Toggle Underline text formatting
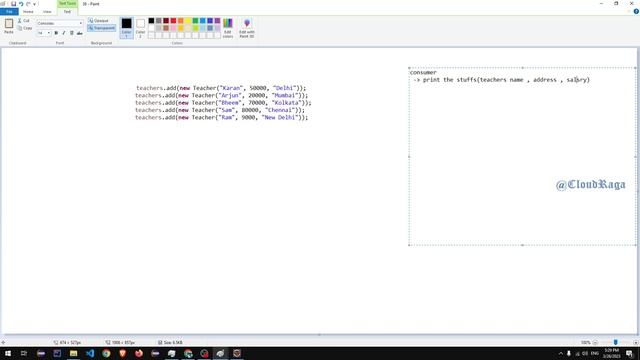Image resolution: width=640 pixels, height=360 pixels. coord(71,33)
